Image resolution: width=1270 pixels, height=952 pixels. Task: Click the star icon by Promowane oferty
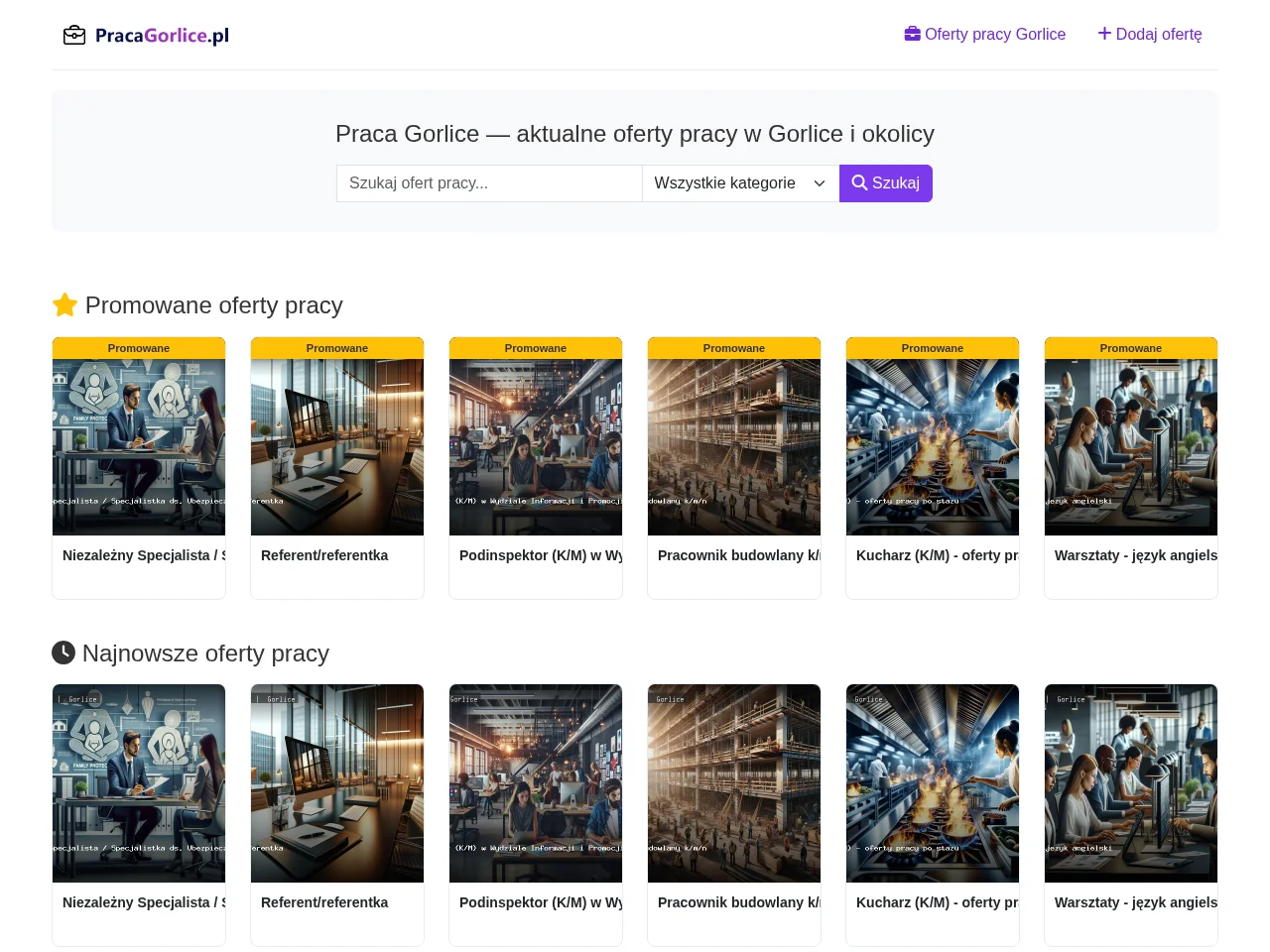64,305
